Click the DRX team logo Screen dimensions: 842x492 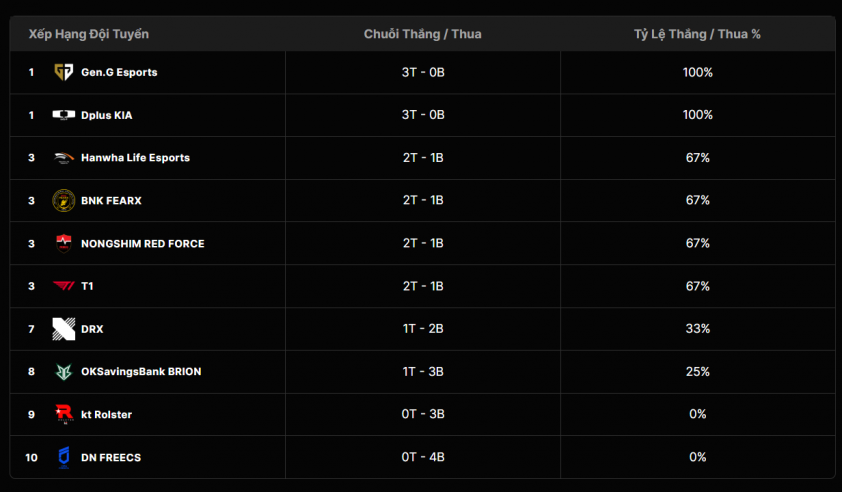pyautogui.click(x=63, y=329)
